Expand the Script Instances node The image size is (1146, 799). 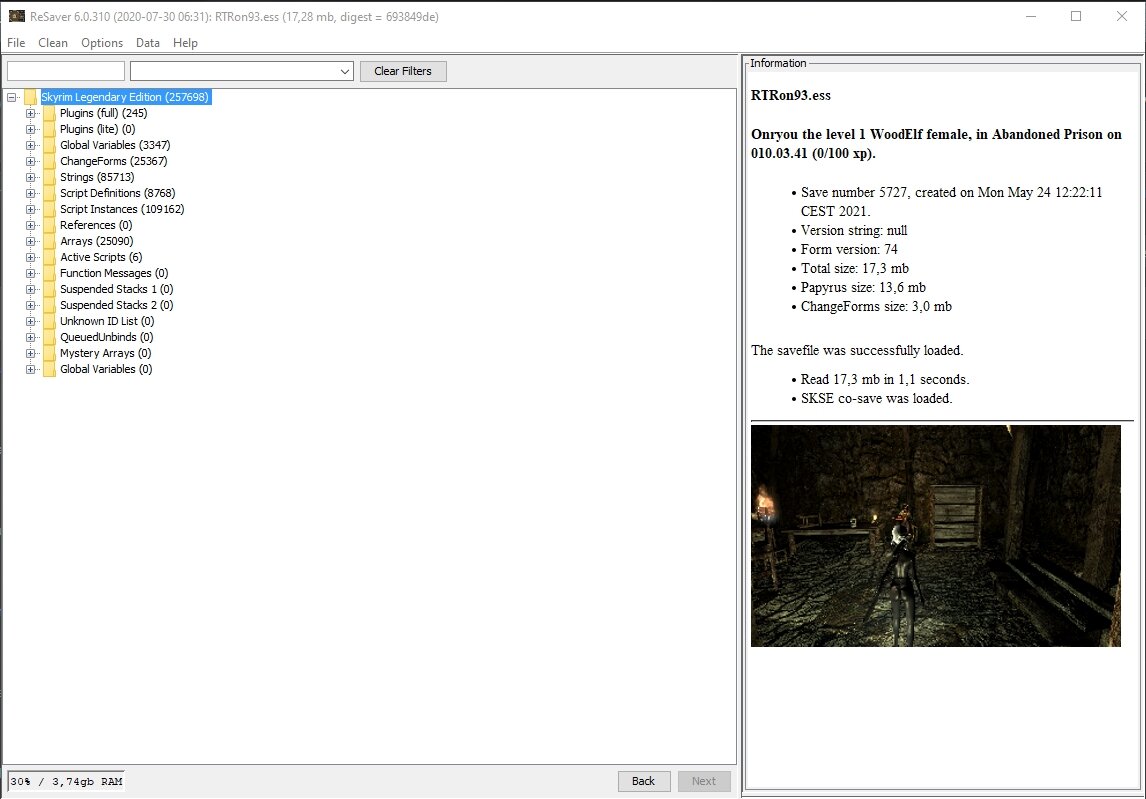(31, 210)
